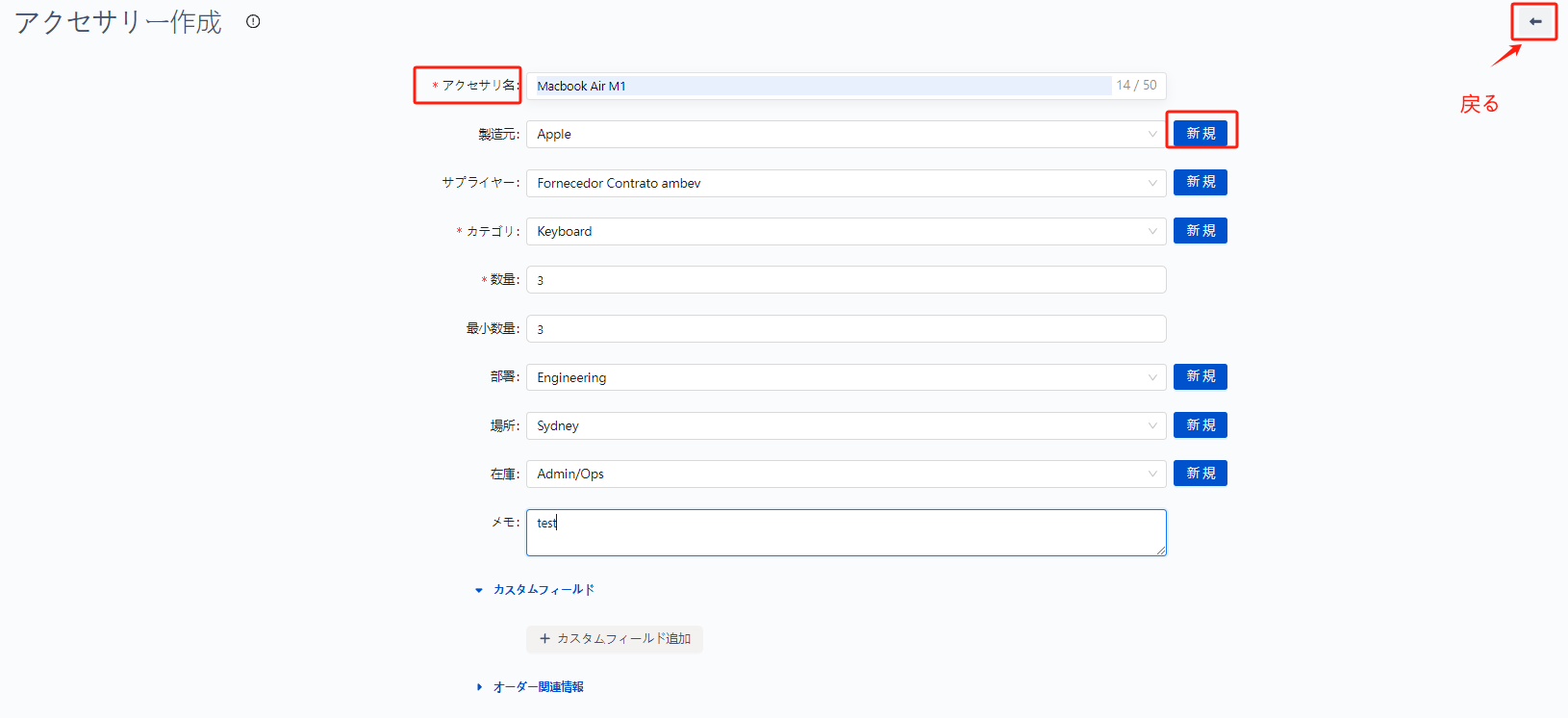The image size is (1568, 718).
Task: Click 新規 button next to 部署
Action: pos(1200,376)
